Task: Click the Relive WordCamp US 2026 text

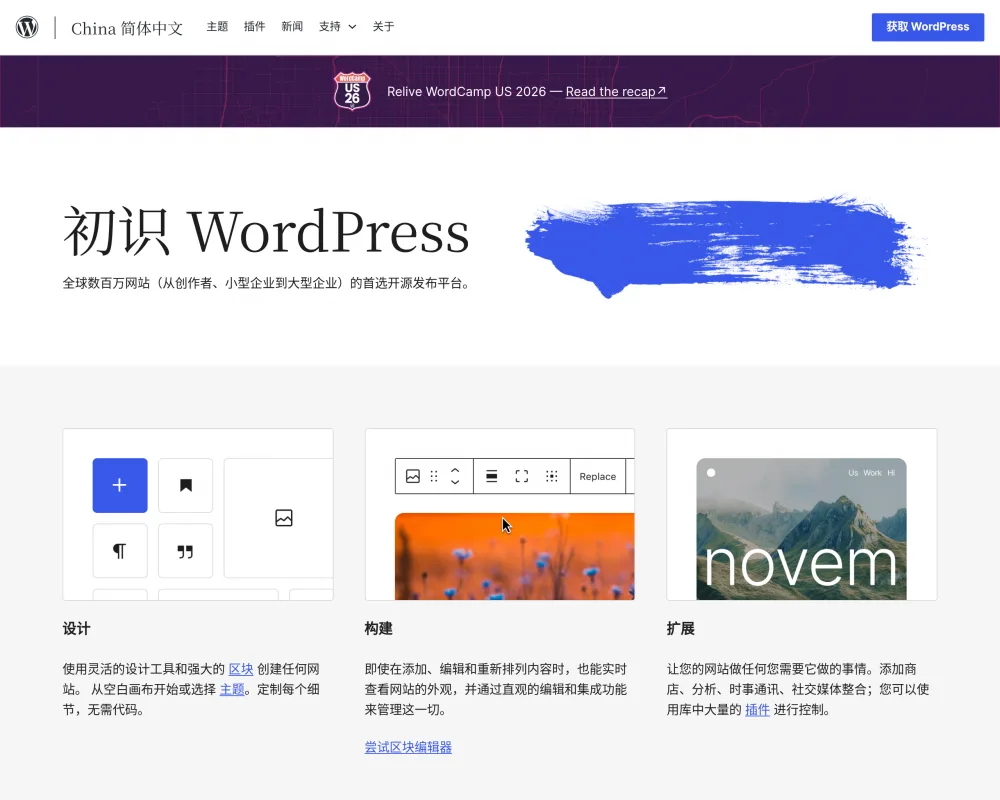Action: (x=466, y=91)
